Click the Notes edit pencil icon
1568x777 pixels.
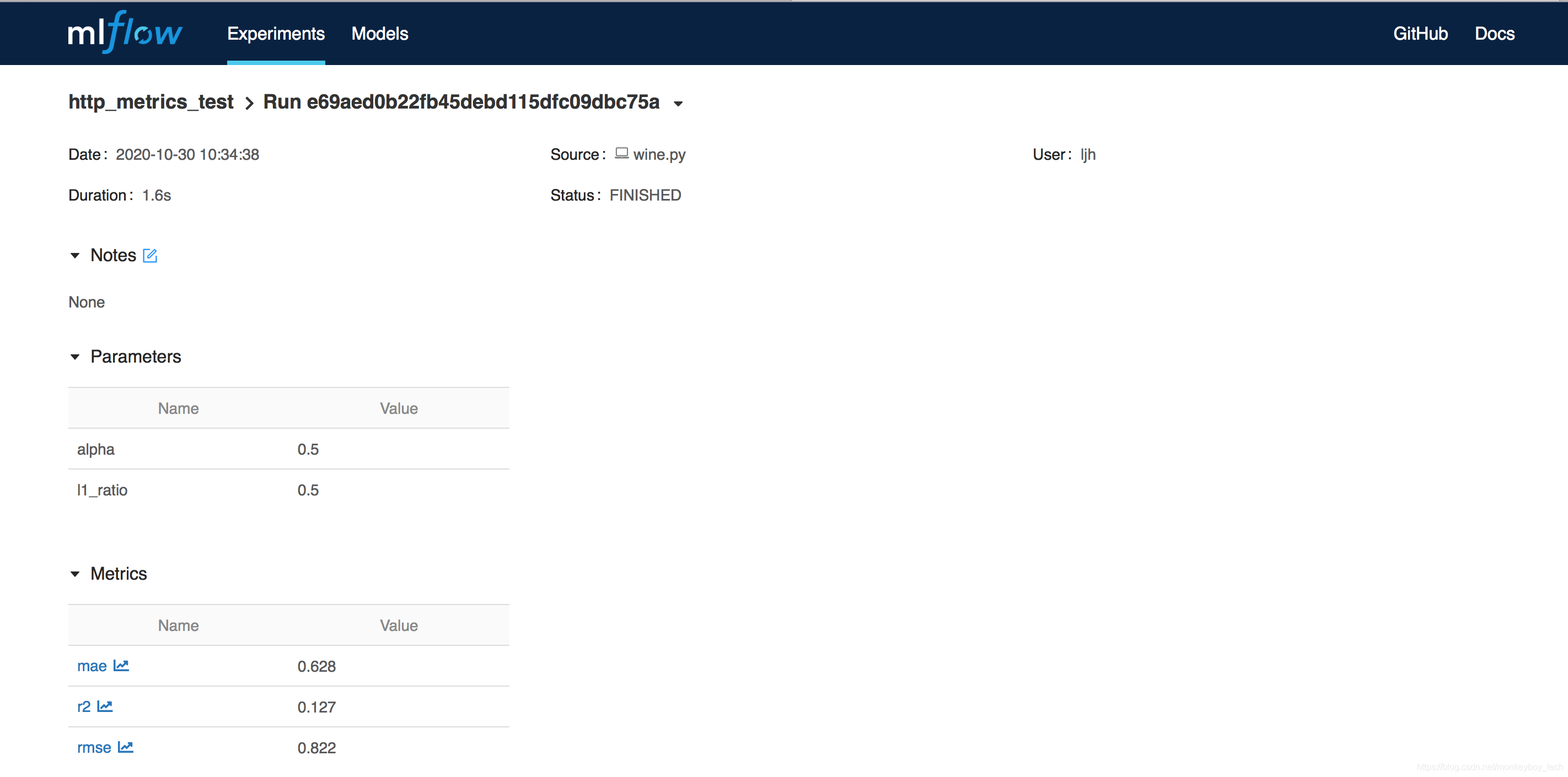152,256
